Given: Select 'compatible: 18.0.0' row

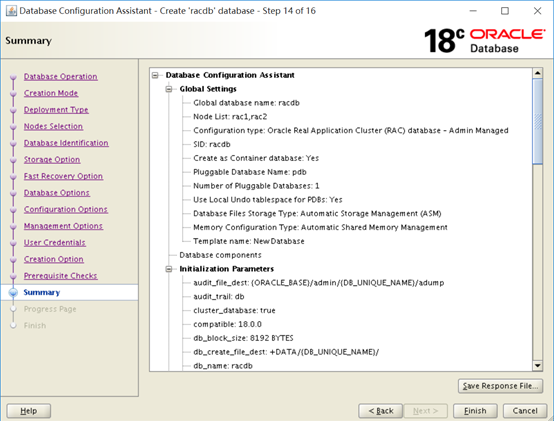Looking at the screenshot, I should tap(227, 324).
